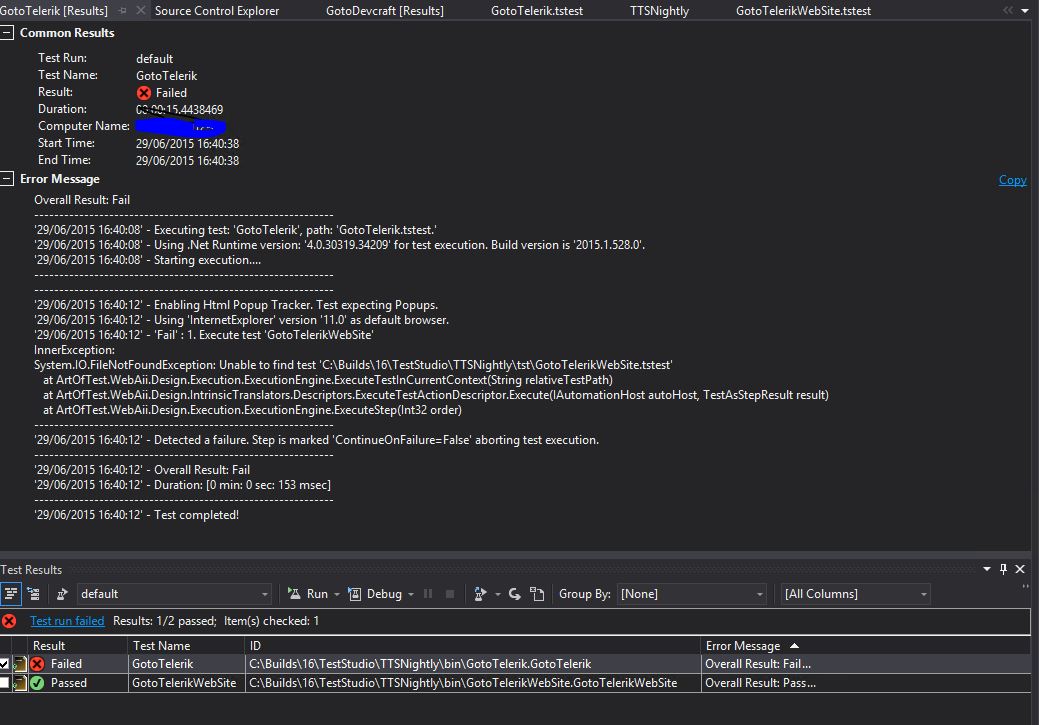The image size is (1039, 725).
Task: Collapse the Error Message section
Action: click(7, 179)
